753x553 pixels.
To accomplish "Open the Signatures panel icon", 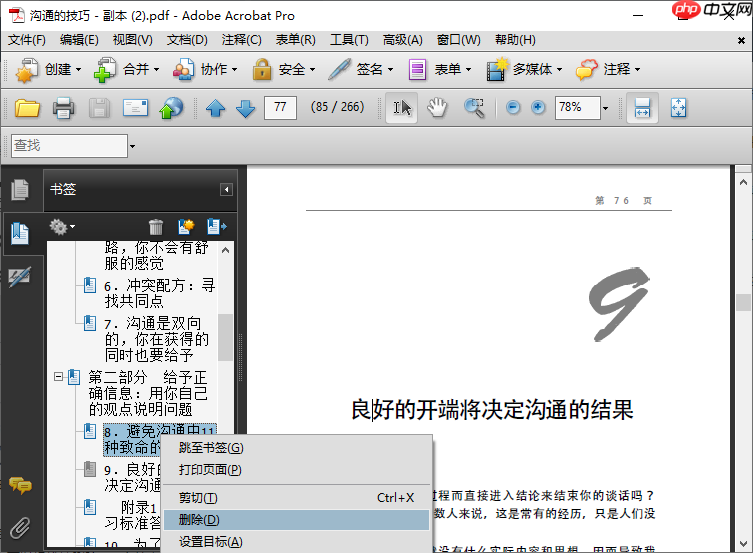I will click(20, 276).
